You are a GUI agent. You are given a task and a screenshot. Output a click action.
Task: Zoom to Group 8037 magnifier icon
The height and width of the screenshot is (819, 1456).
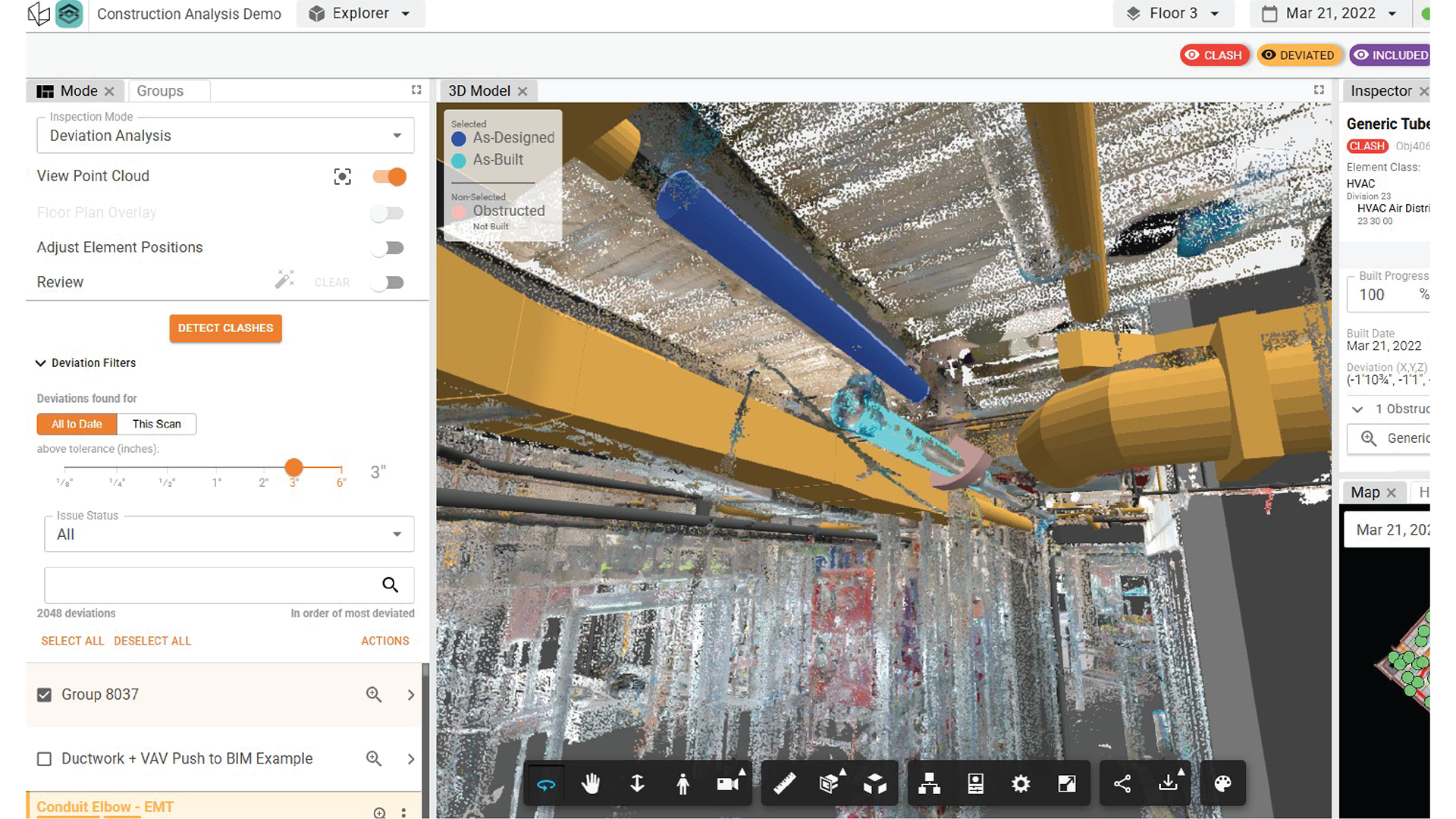tap(374, 695)
